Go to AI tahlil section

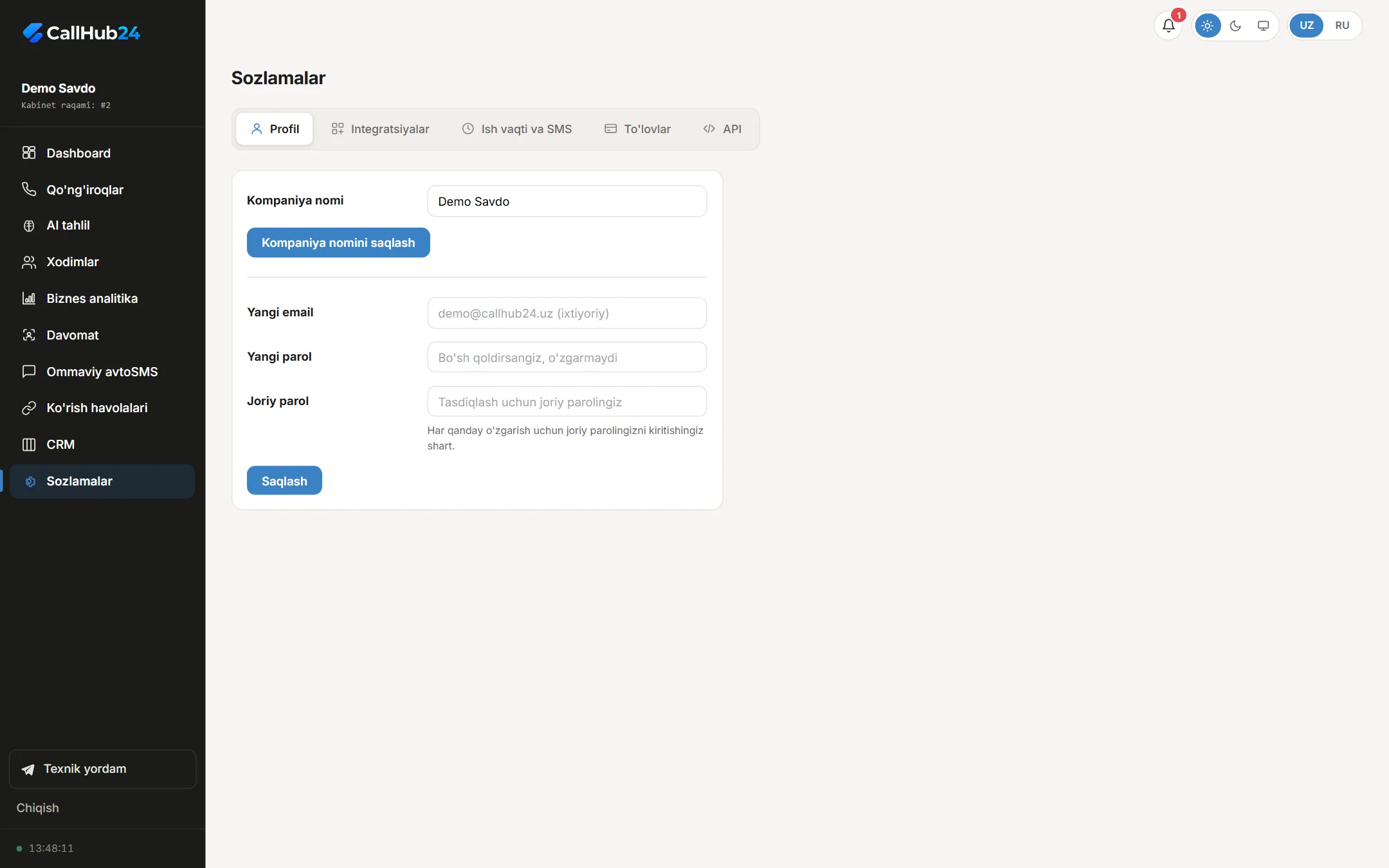[102, 226]
